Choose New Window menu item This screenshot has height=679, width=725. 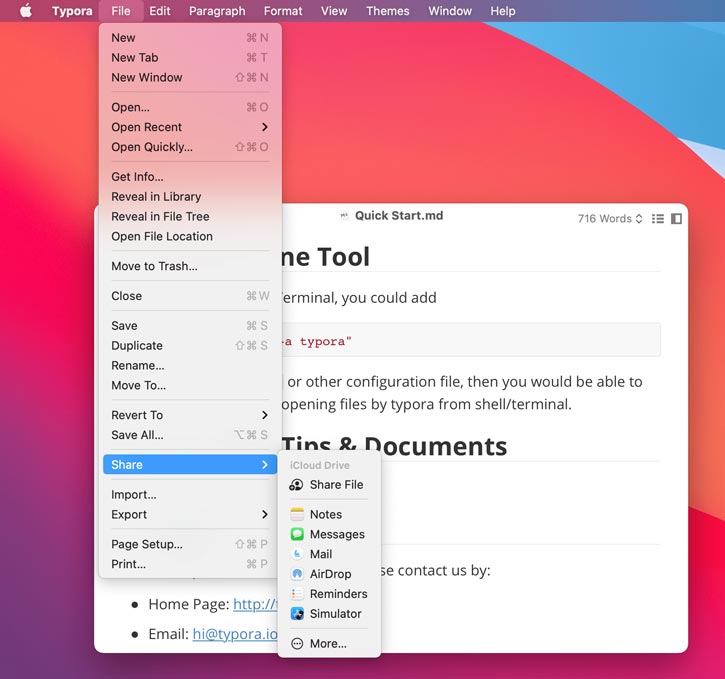tap(190, 77)
